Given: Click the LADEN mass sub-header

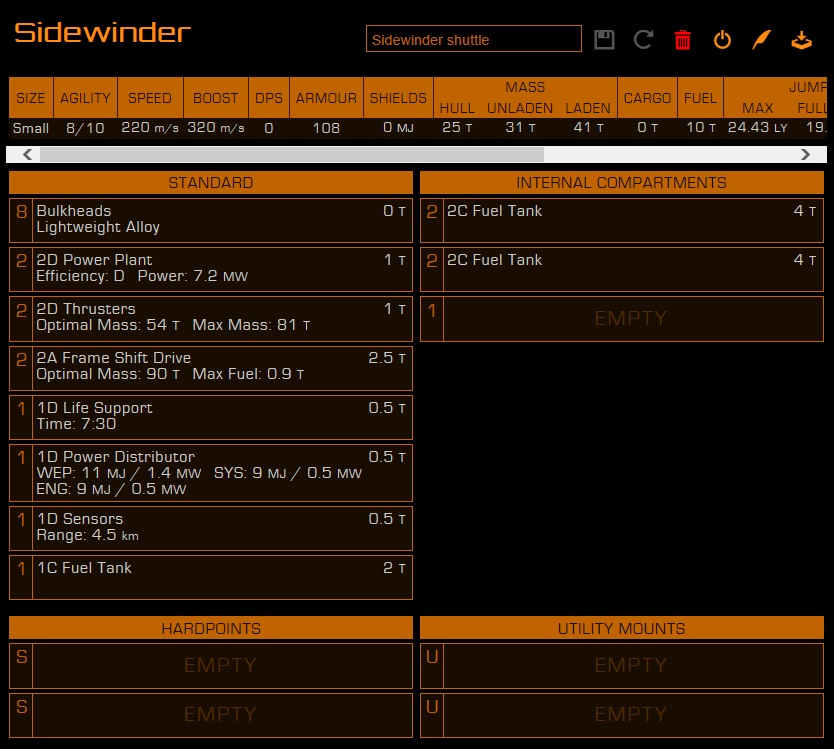Looking at the screenshot, I should pyautogui.click(x=588, y=108).
